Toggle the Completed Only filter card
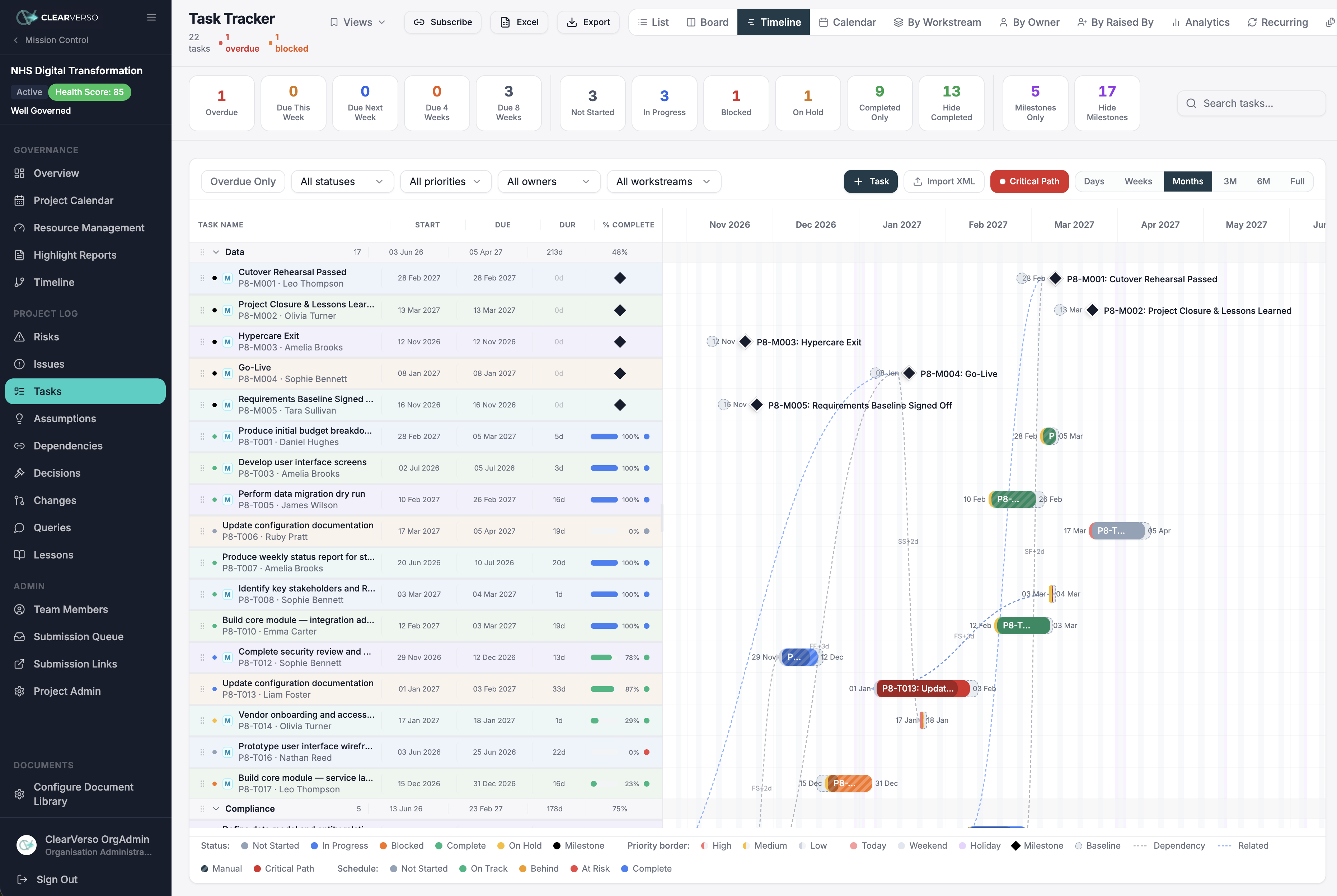Image resolution: width=1337 pixels, height=896 pixels. [879, 103]
